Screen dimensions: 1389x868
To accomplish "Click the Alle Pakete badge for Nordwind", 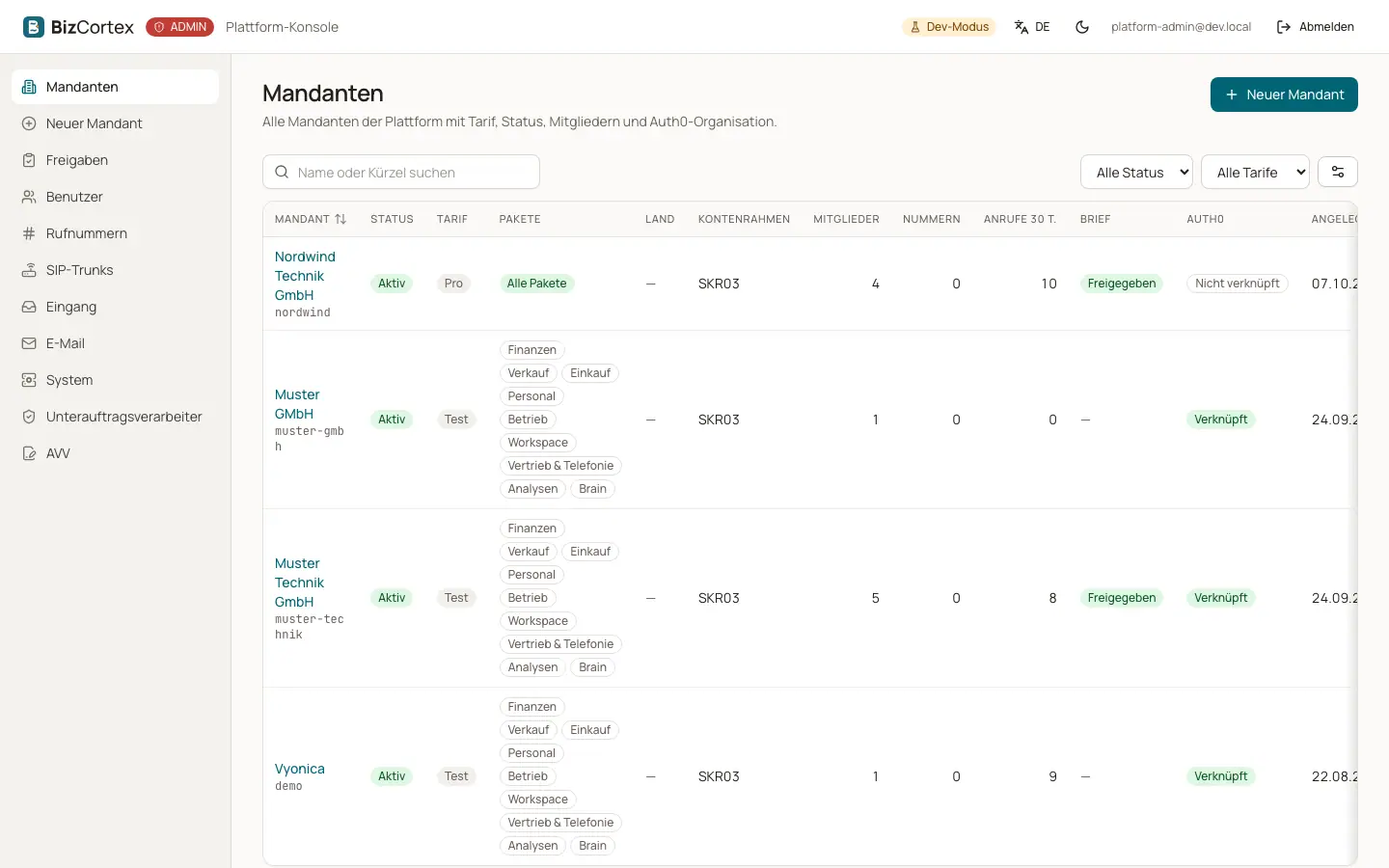I will pos(537,284).
